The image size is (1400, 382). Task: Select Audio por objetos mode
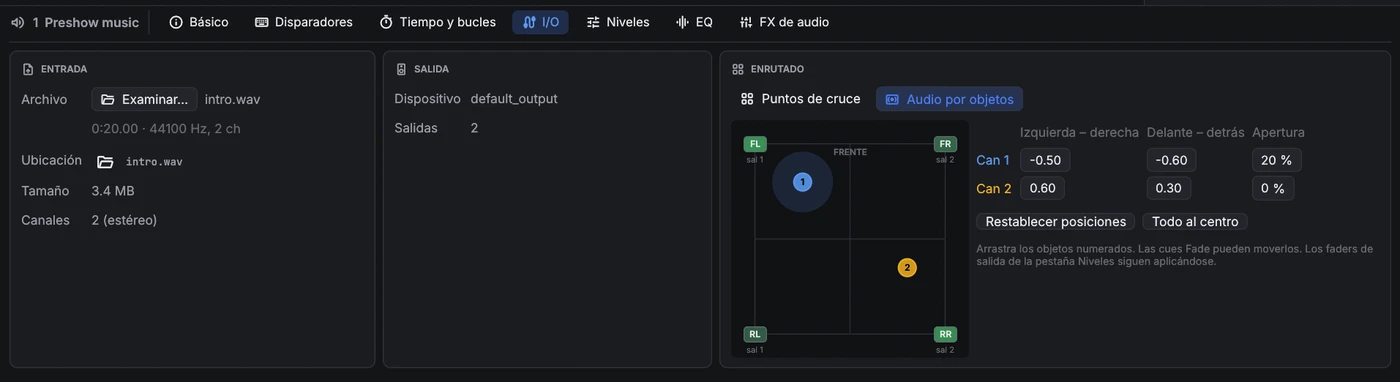click(949, 99)
